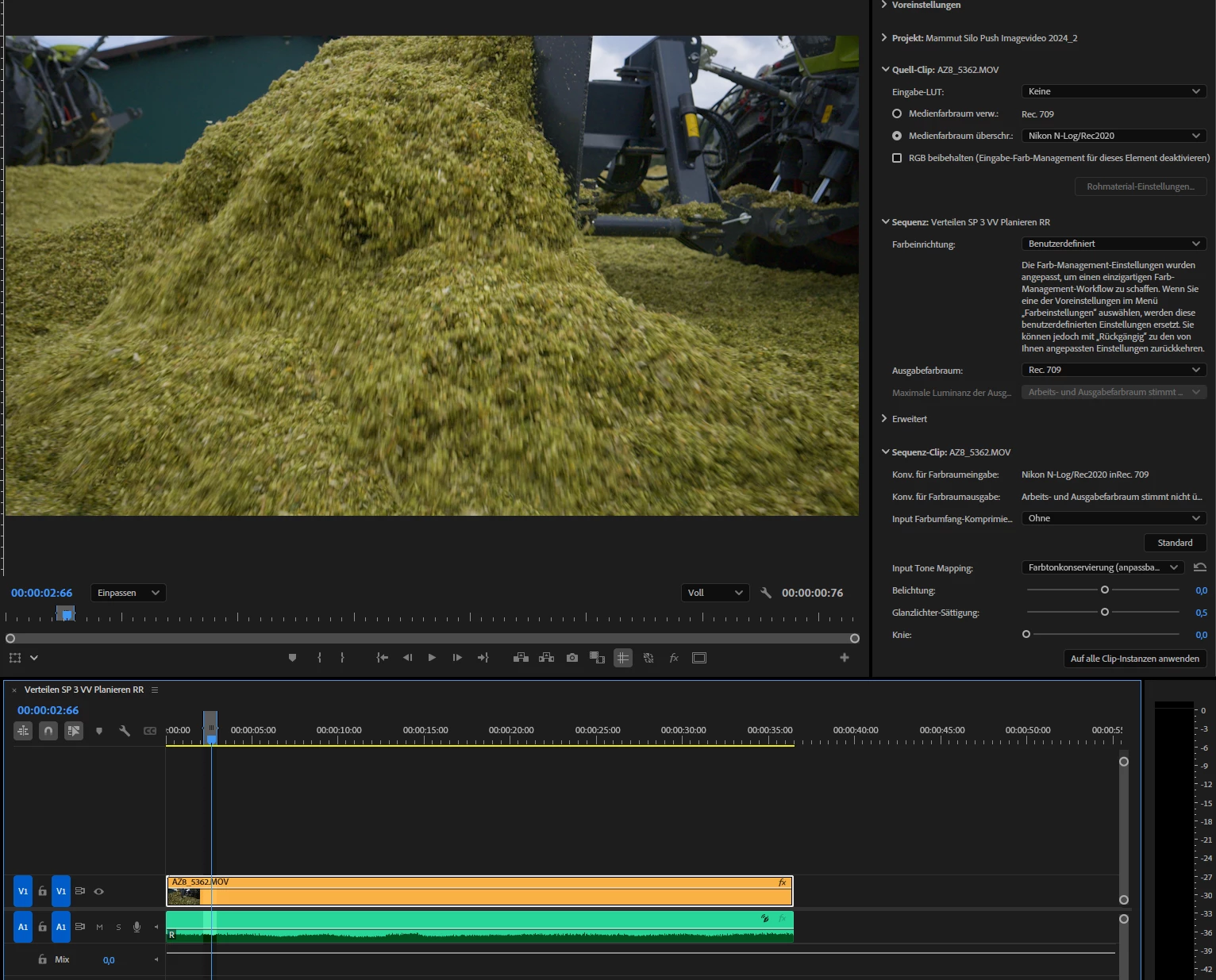Click Auf alle Clip-Instanzen anwenden
The image size is (1216, 980).
click(x=1134, y=659)
